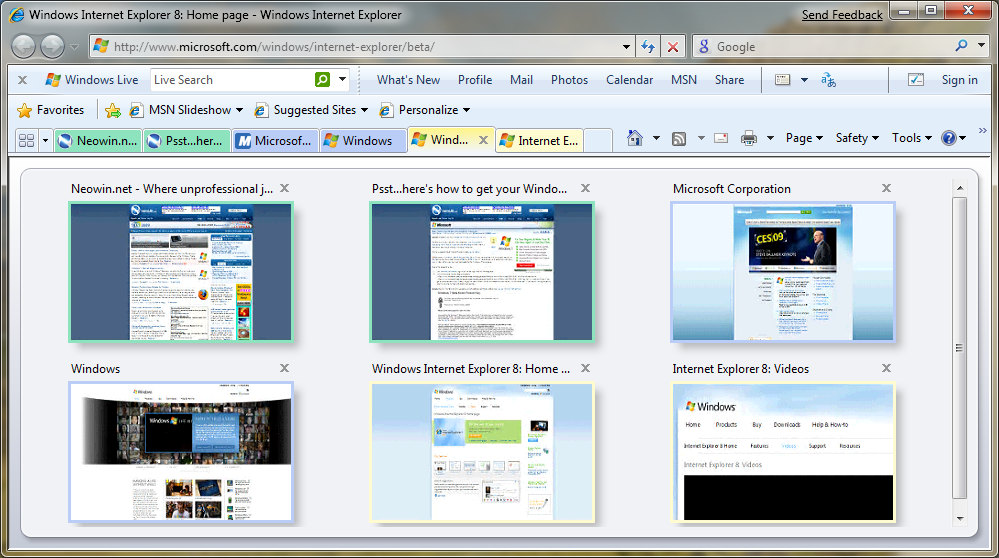
Task: Switch to the Internet E... tab
Action: 539,140
